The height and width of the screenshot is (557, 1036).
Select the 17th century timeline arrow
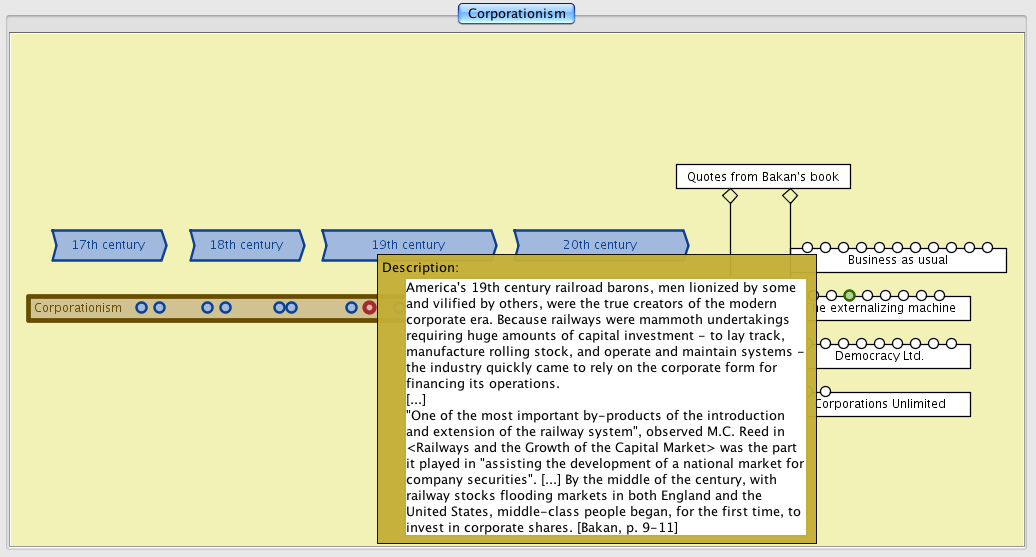click(x=108, y=245)
